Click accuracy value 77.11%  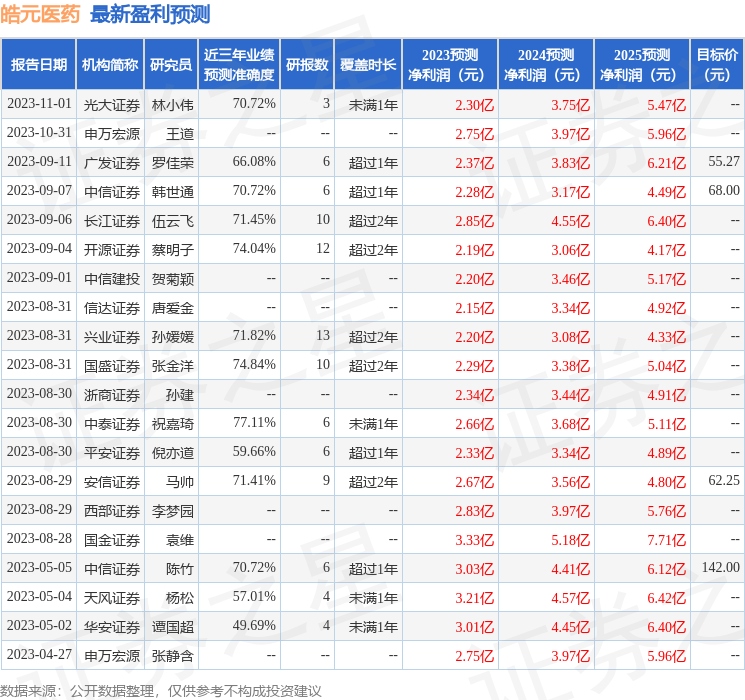(x=254, y=422)
